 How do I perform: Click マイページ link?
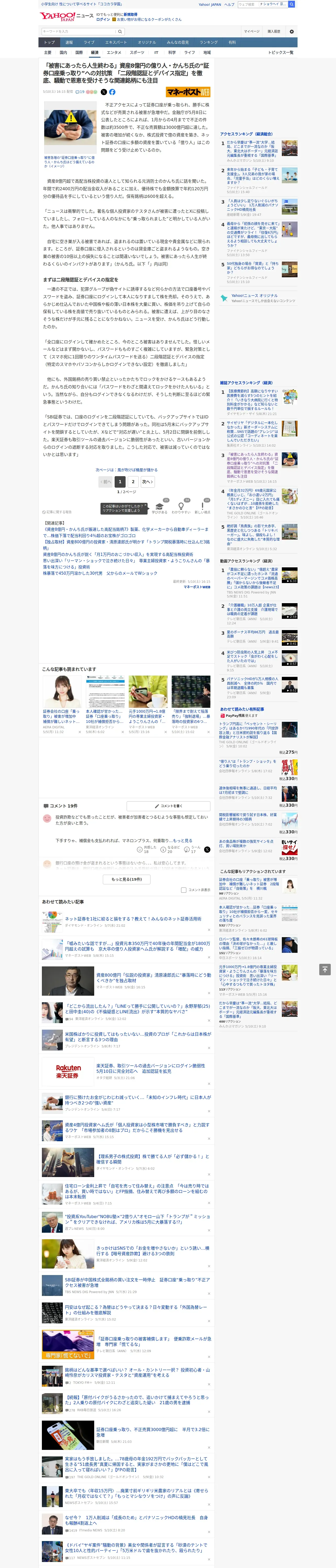[x=251, y=32]
